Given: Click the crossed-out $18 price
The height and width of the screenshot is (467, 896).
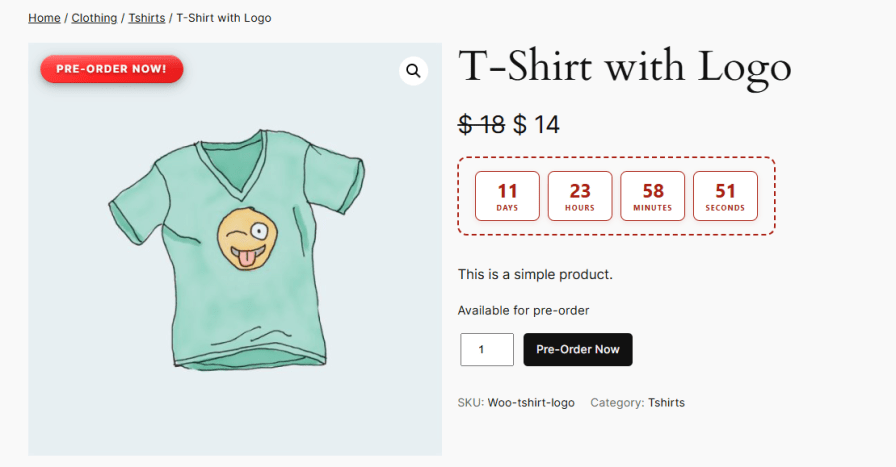Looking at the screenshot, I should (x=482, y=125).
